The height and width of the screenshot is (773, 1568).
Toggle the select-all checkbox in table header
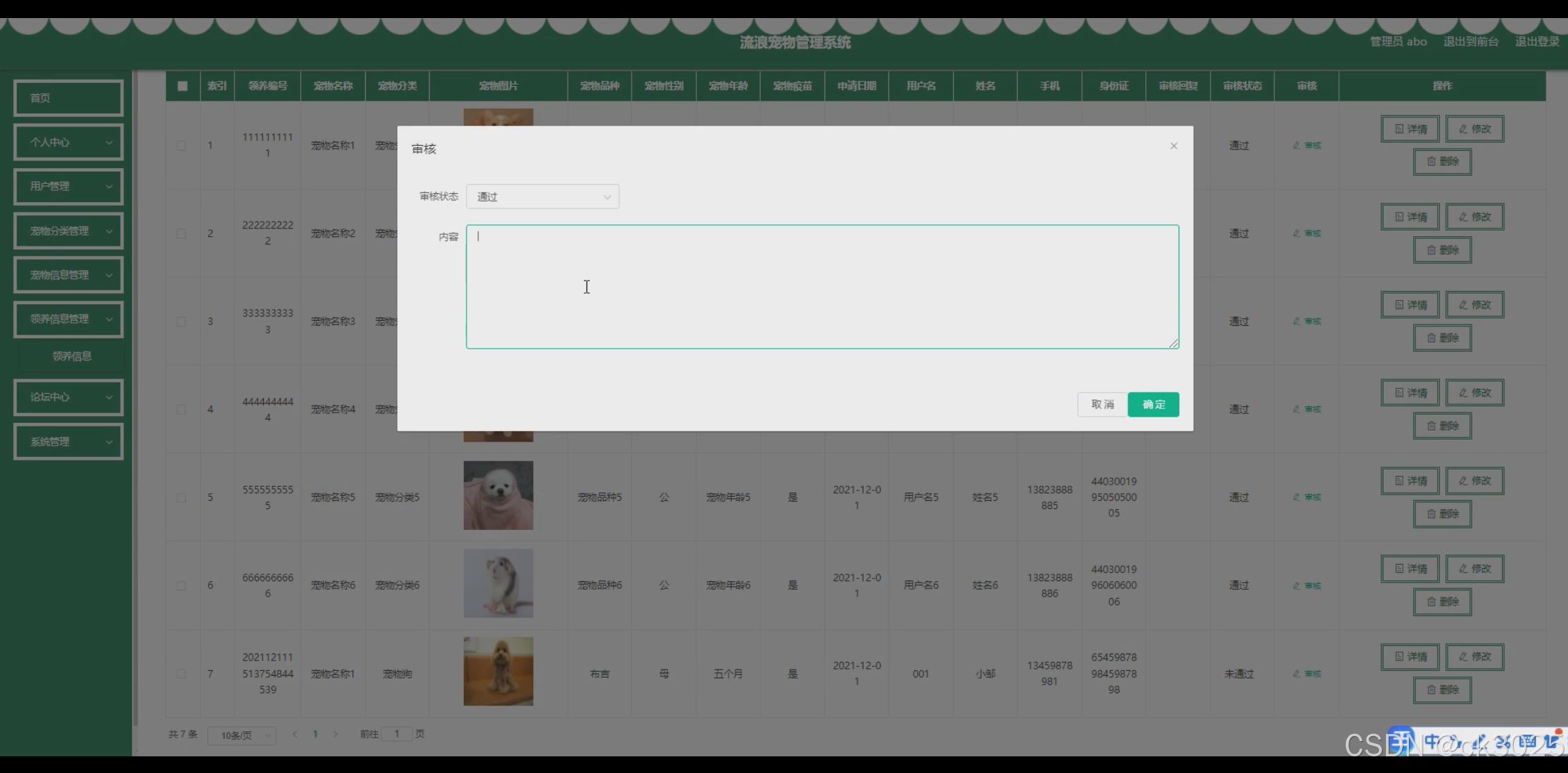coord(183,86)
